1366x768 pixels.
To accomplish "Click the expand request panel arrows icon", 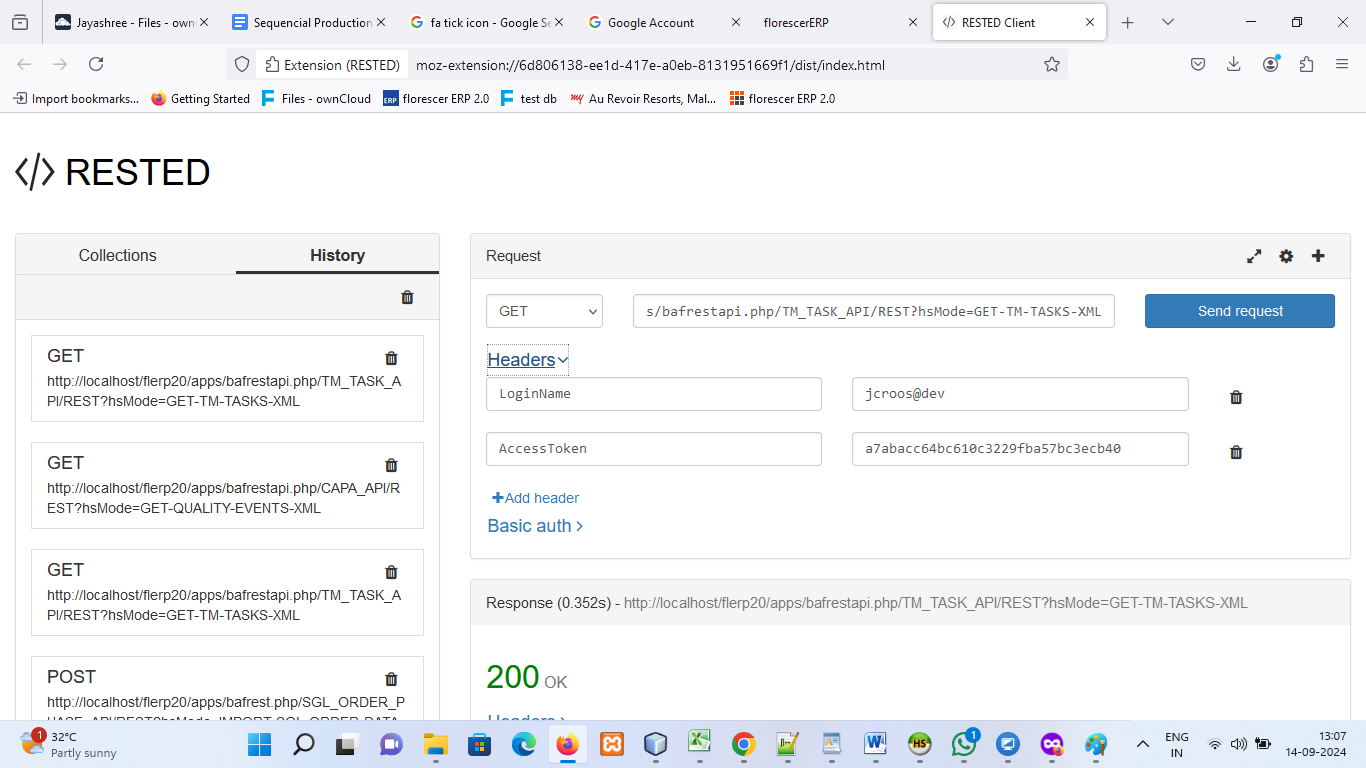I will point(1254,256).
